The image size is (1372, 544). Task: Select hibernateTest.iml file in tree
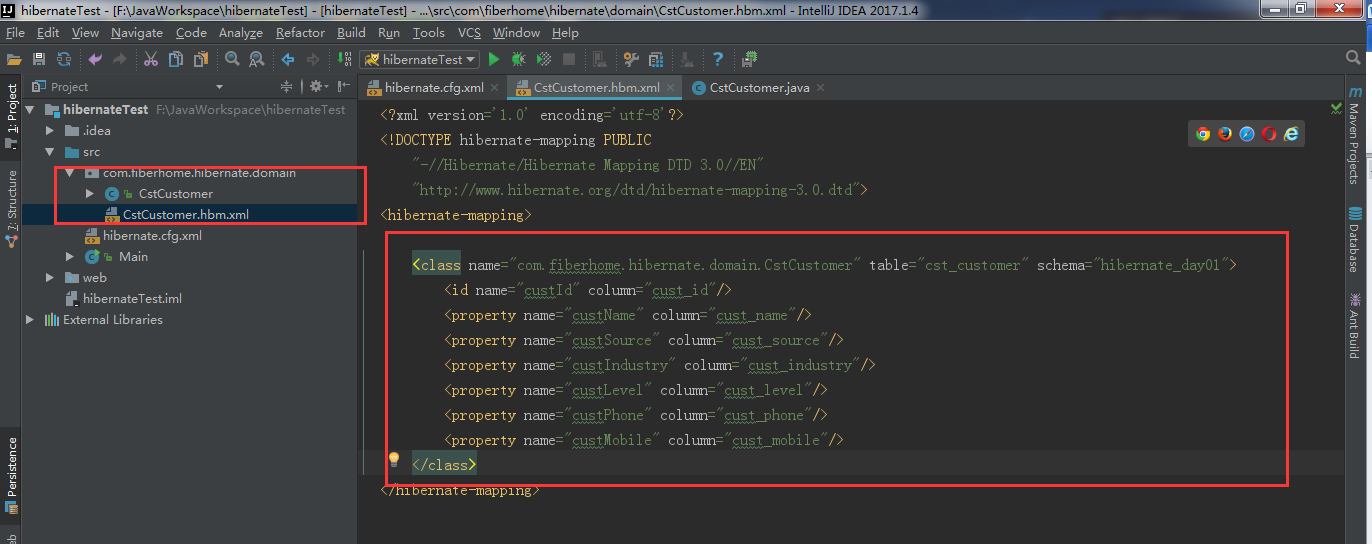coord(132,299)
